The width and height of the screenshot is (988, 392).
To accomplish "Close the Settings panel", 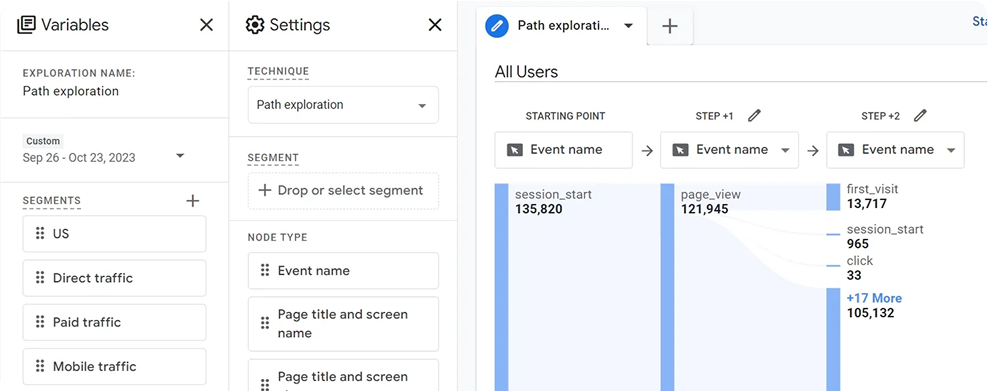I will click(435, 25).
